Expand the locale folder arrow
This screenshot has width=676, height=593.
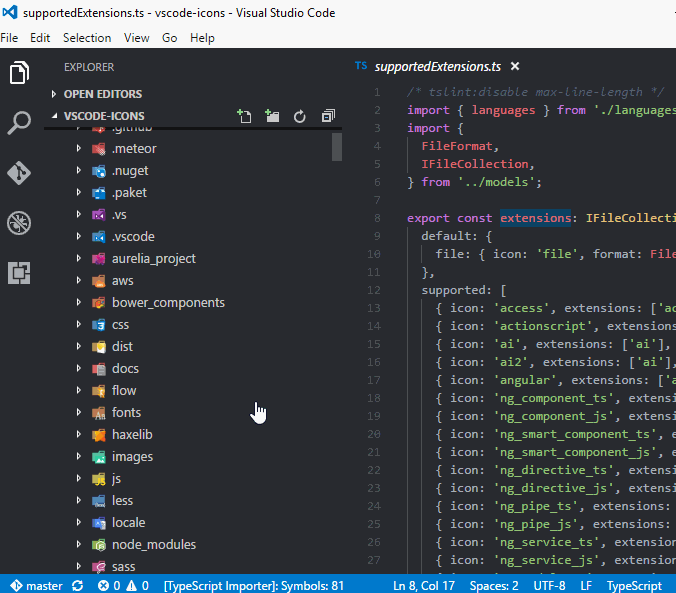[x=78, y=522]
